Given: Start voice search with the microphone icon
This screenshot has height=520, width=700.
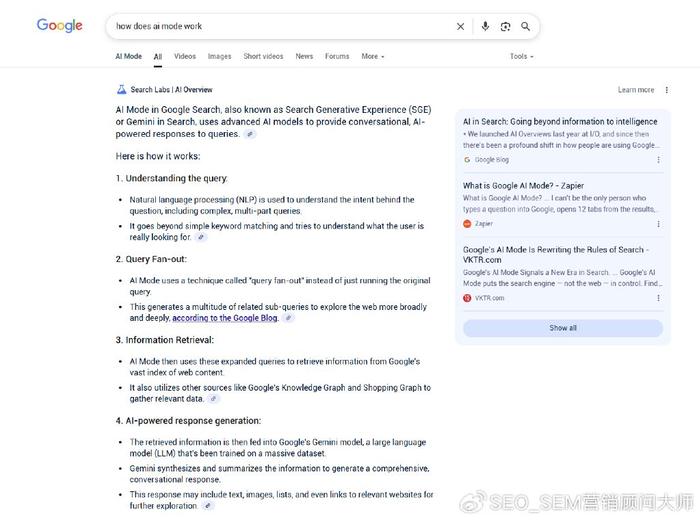Looking at the screenshot, I should click(485, 26).
